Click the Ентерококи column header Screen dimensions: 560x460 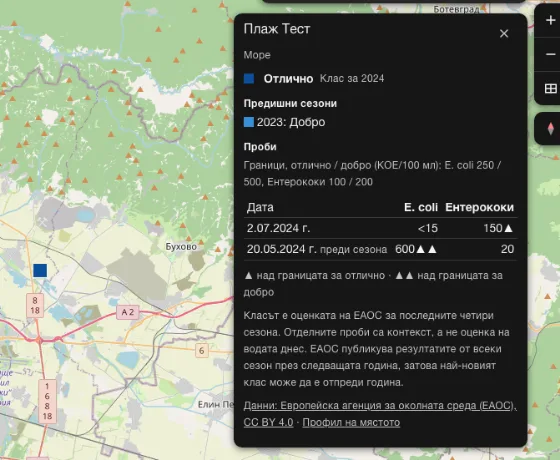pyautogui.click(x=479, y=208)
